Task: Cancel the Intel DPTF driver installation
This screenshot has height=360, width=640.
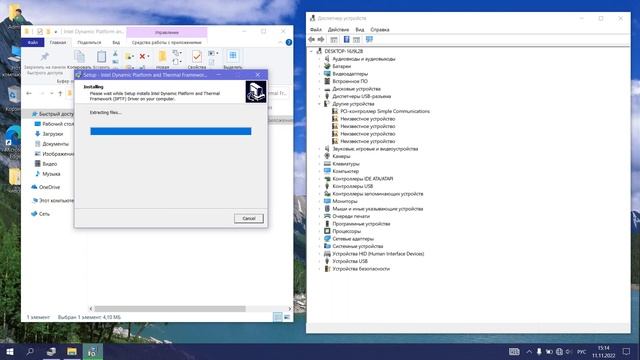Action: [249, 218]
